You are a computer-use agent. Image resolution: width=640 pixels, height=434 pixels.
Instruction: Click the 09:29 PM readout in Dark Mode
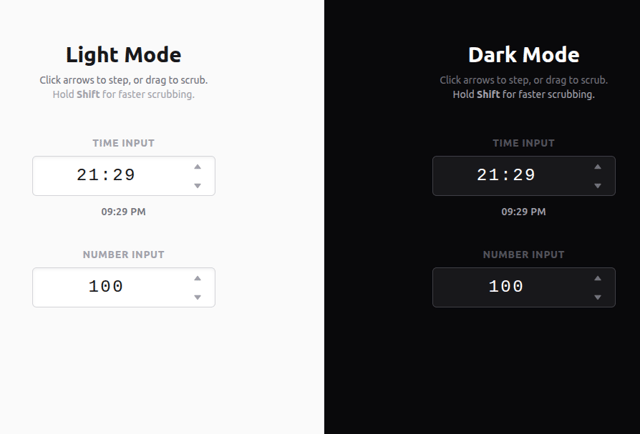pos(524,211)
